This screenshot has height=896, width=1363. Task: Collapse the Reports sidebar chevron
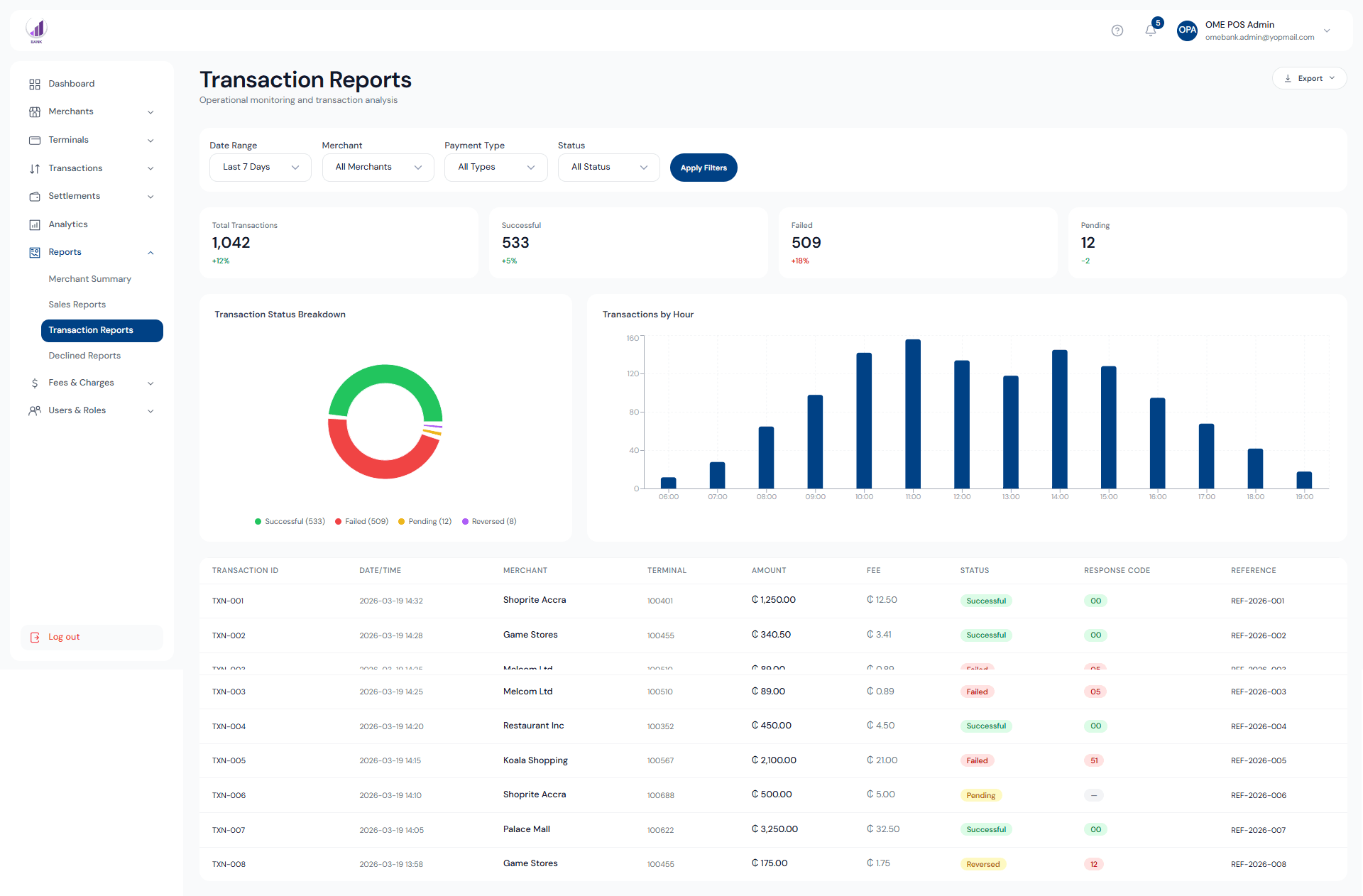150,253
